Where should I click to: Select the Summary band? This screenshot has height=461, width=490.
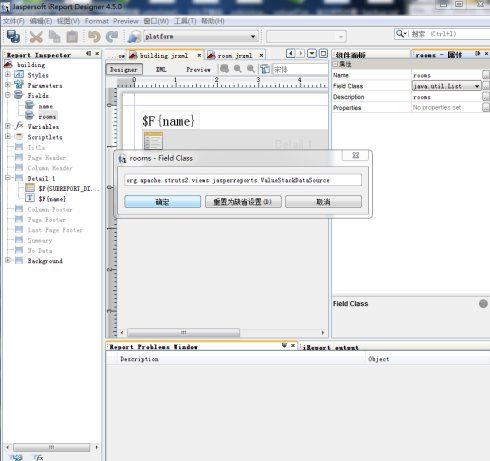(x=40, y=240)
